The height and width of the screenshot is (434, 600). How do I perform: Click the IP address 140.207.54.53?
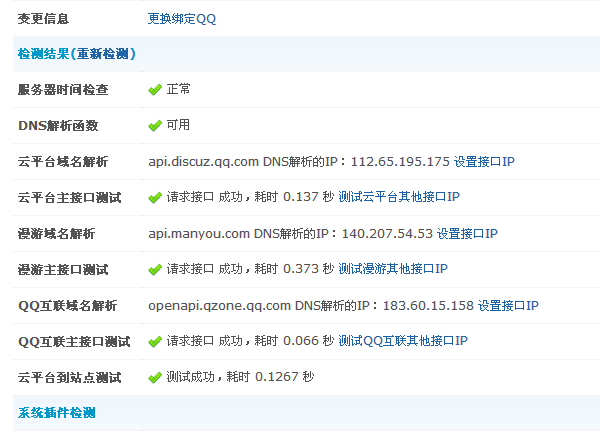[x=387, y=233]
